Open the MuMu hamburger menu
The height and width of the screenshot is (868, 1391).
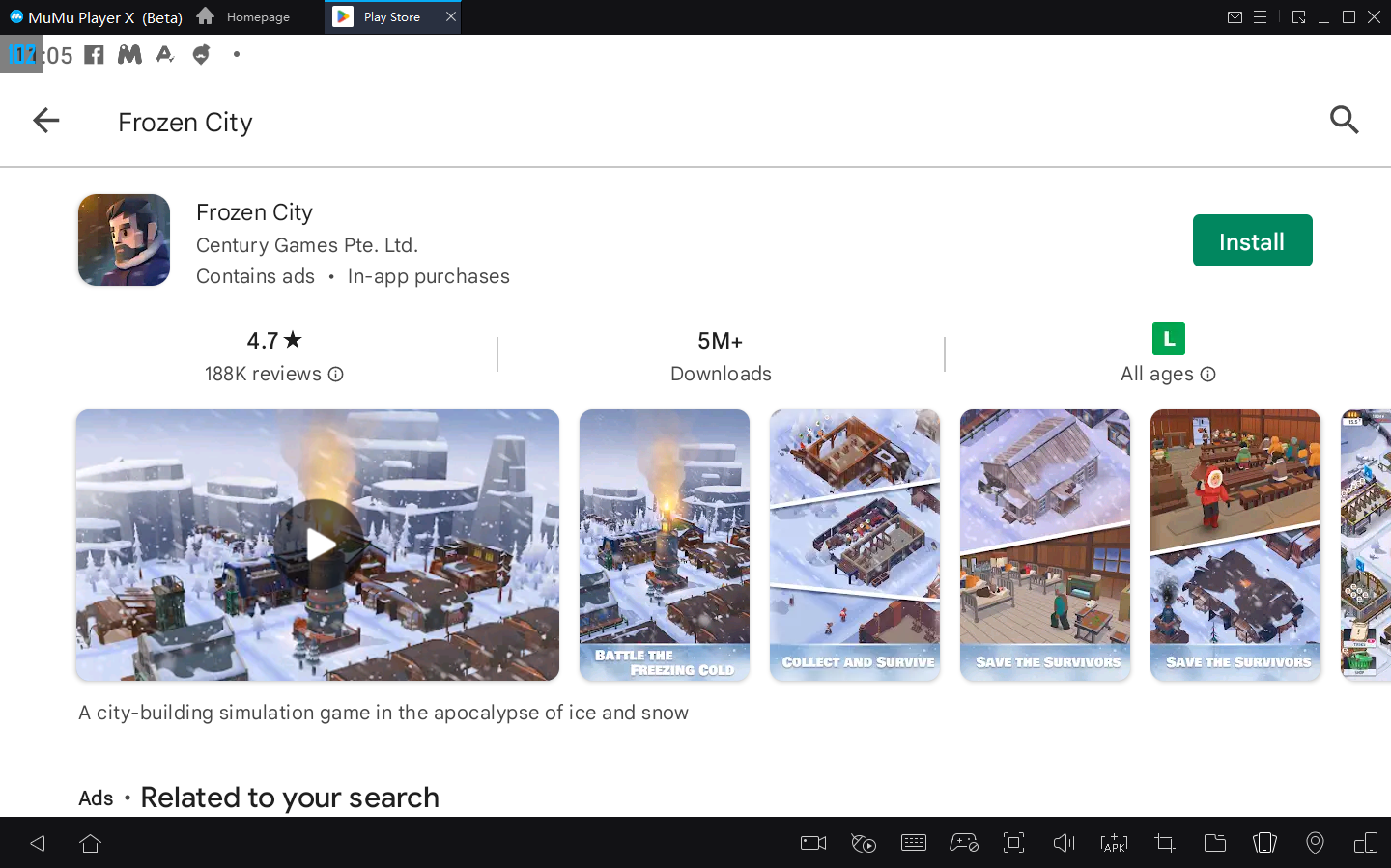[1260, 17]
